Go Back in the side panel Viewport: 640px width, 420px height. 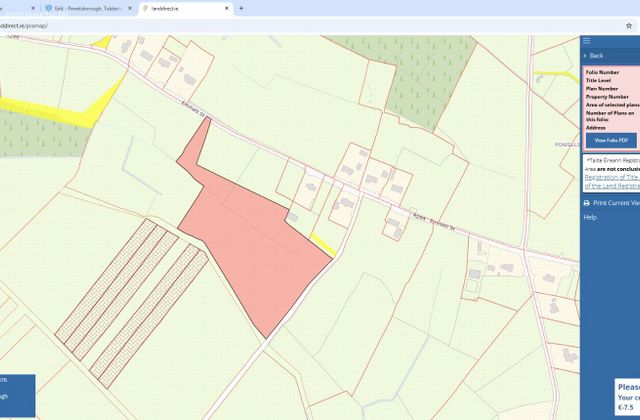coord(596,56)
